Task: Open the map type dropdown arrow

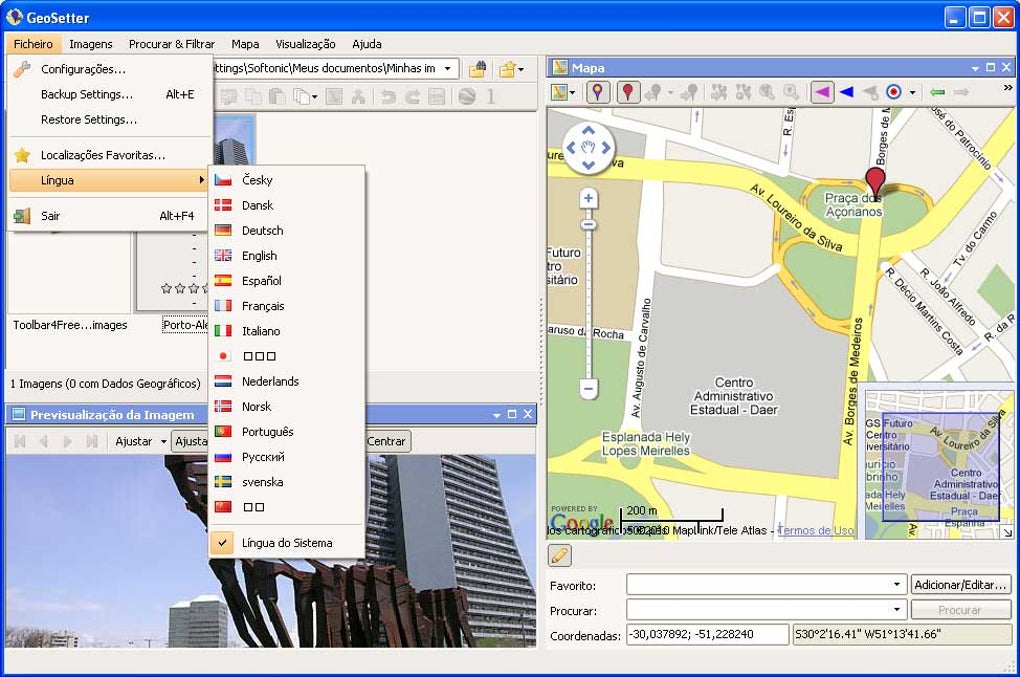Action: (572, 92)
